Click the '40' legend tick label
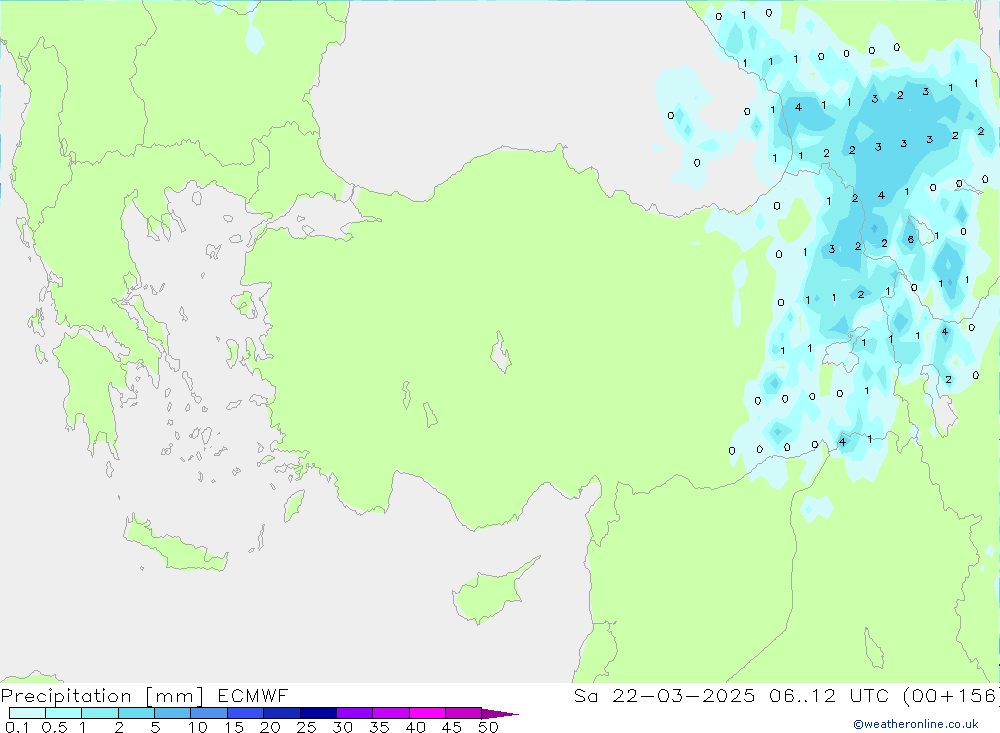The width and height of the screenshot is (1000, 733). point(416,727)
